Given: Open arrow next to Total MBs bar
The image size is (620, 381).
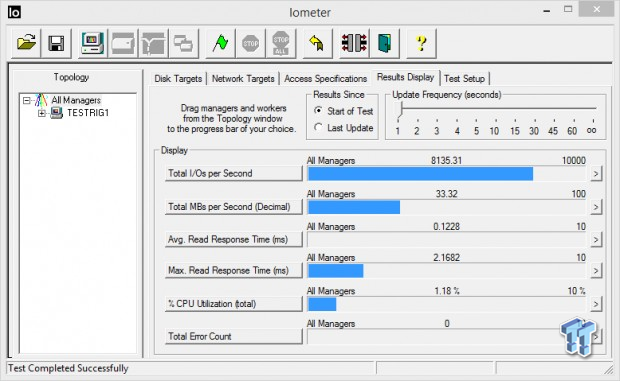Looking at the screenshot, I should tap(596, 207).
